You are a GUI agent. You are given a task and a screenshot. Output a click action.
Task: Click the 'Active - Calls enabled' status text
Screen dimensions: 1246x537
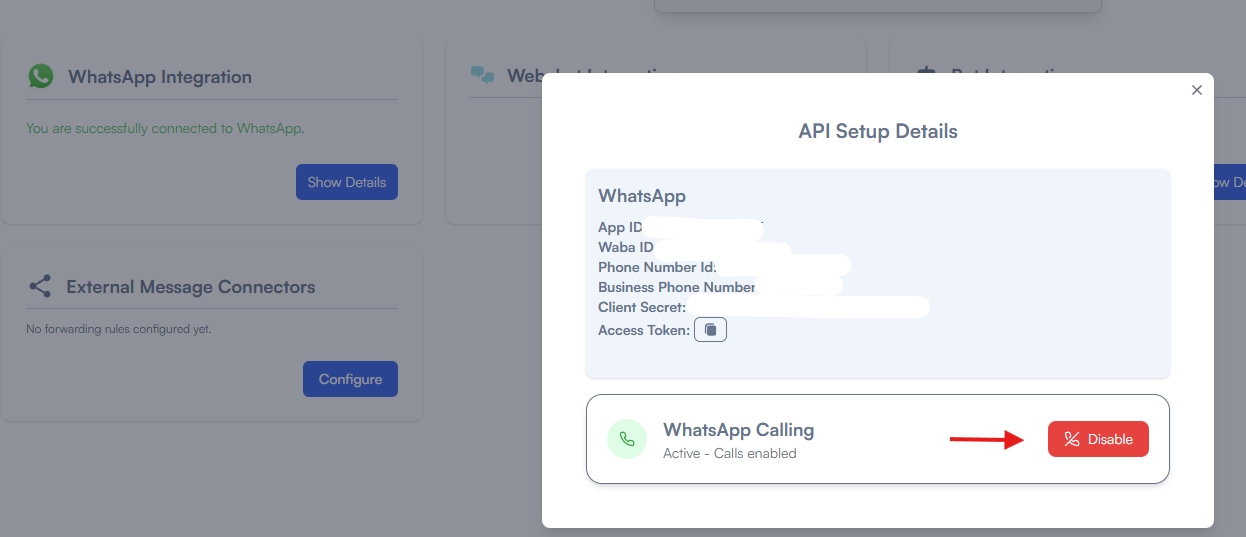pyautogui.click(x=729, y=453)
